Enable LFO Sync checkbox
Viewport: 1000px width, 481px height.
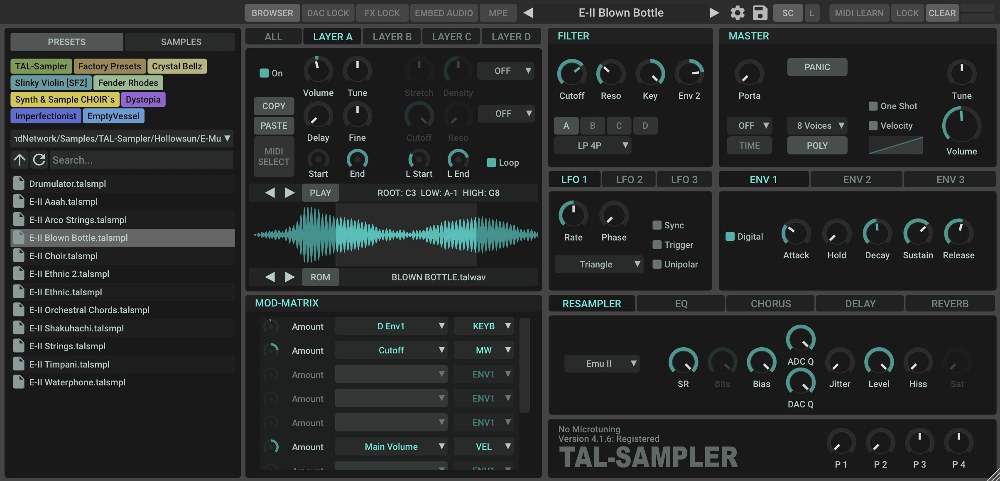(x=658, y=225)
